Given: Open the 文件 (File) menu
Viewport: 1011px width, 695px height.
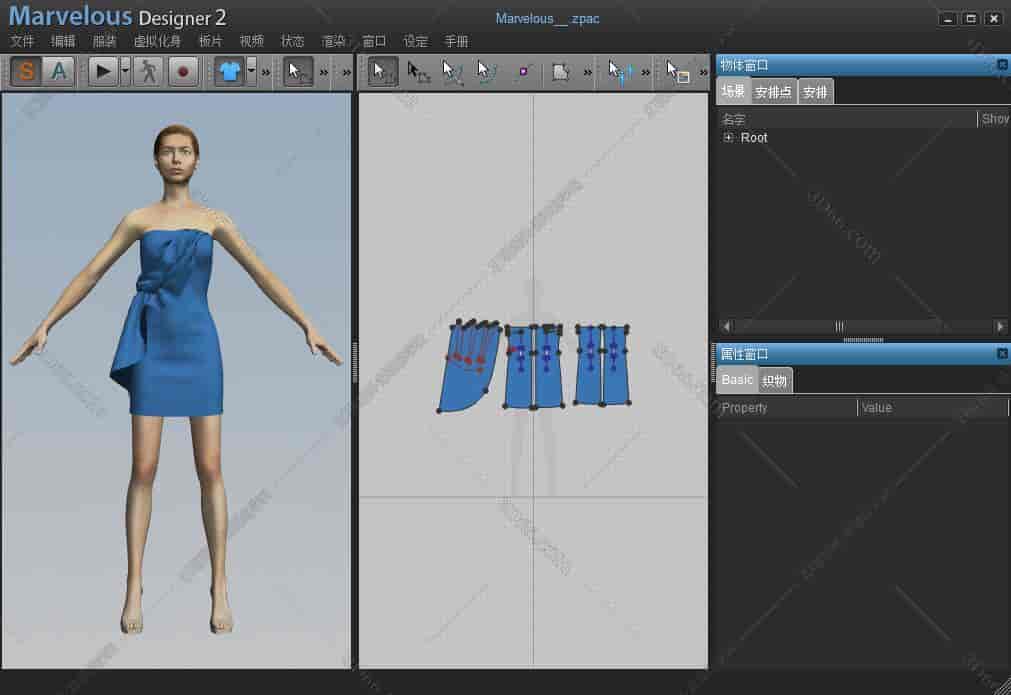Looking at the screenshot, I should (22, 42).
